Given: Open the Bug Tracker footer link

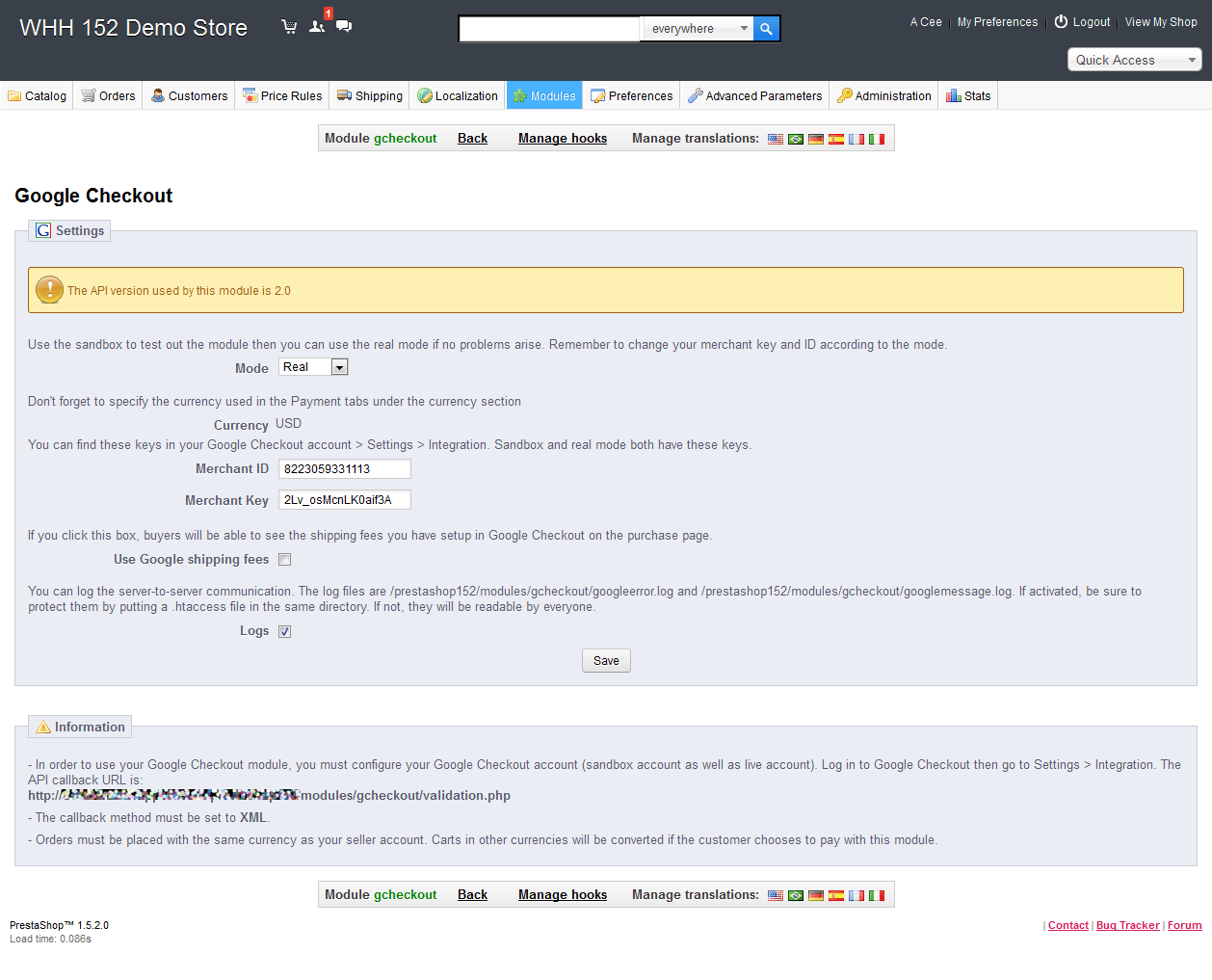Looking at the screenshot, I should (1127, 925).
